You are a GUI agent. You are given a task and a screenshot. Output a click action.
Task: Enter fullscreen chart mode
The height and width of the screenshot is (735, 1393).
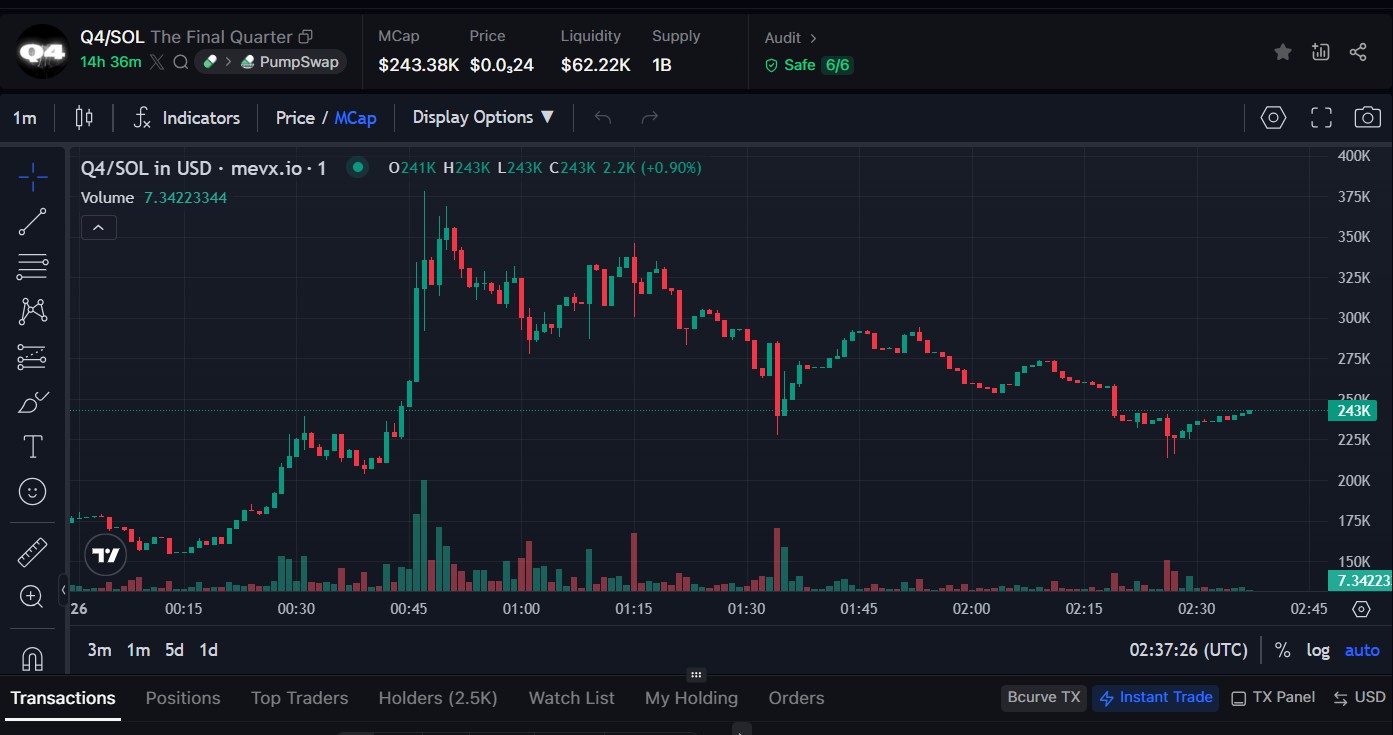(1321, 118)
